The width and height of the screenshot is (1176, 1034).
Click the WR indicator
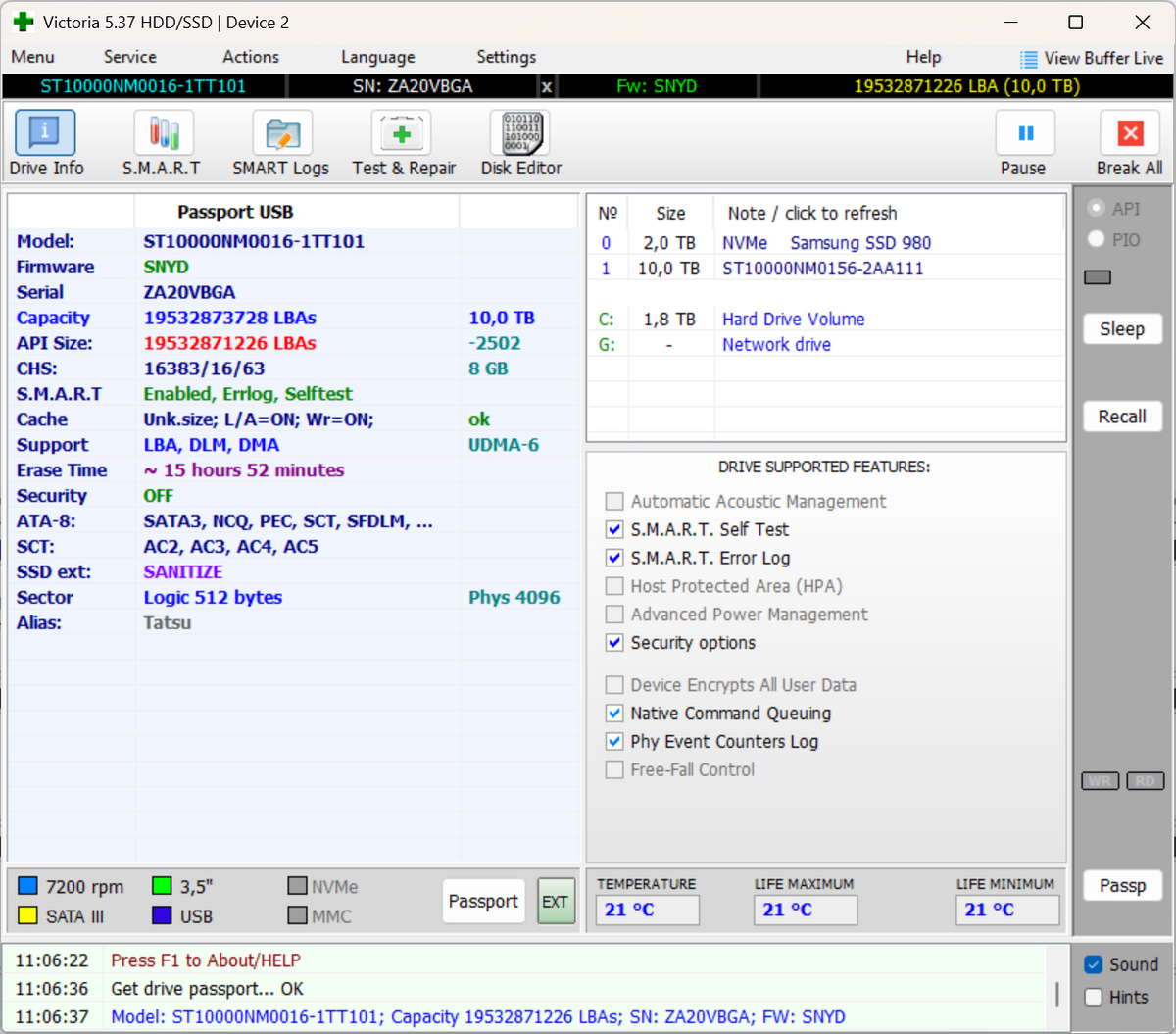[1100, 781]
